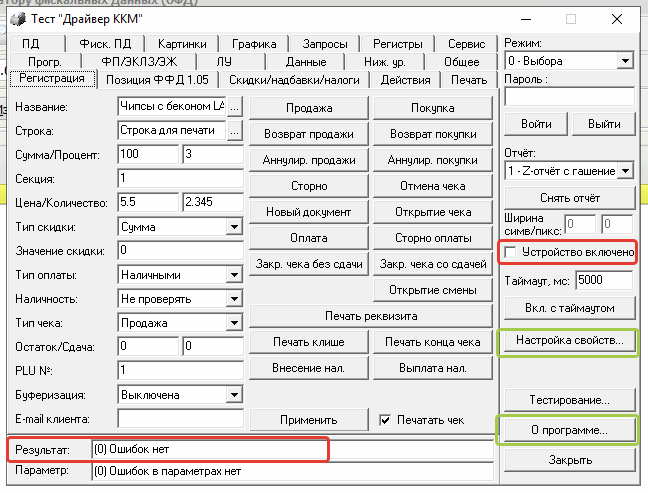This screenshot has width=648, height=493.
Task: Click the Тестирование... button
Action: 570,400
